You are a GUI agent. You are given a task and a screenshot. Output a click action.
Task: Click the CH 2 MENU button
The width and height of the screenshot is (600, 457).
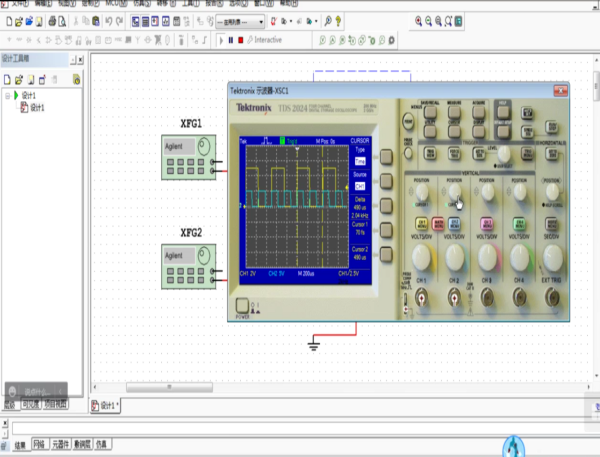pos(453,222)
